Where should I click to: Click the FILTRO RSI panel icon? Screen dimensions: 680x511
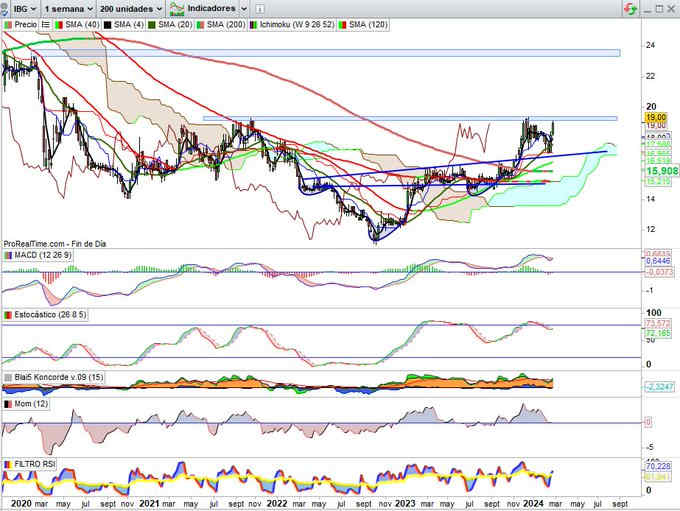[x=7, y=465]
